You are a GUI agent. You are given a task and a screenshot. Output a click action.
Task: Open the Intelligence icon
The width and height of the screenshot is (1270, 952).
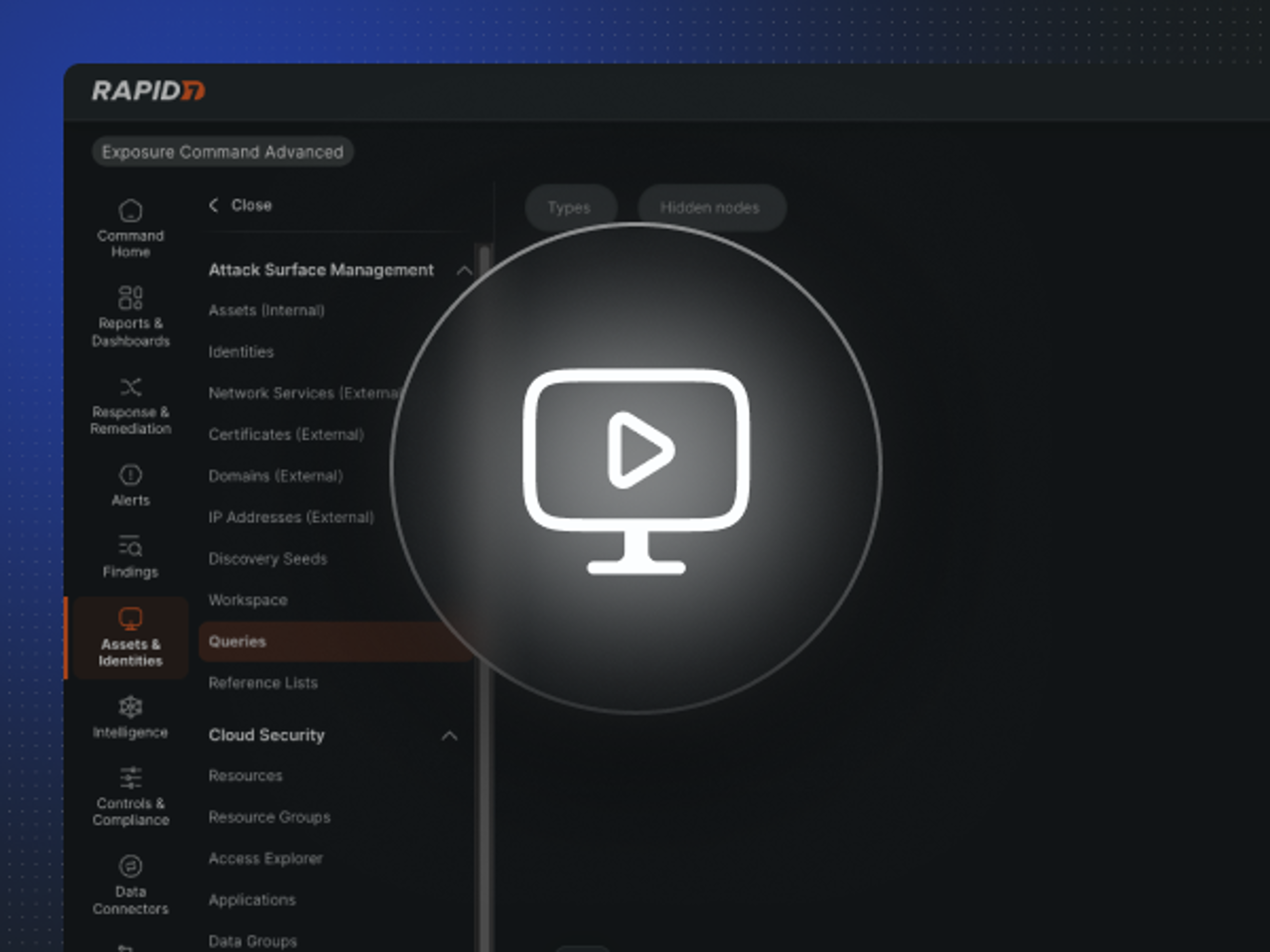[x=130, y=707]
